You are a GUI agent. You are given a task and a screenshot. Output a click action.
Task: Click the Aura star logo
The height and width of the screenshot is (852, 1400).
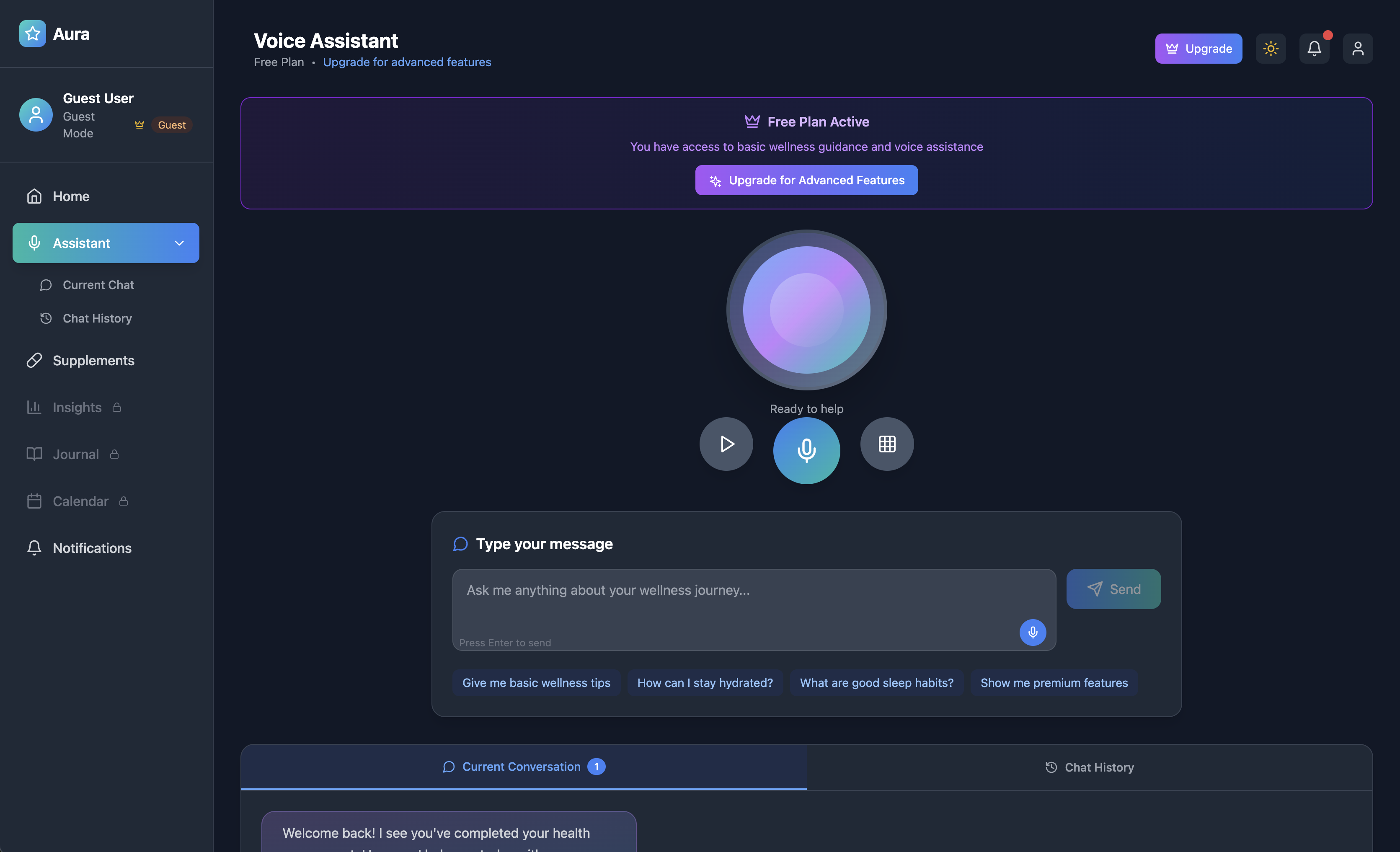pos(32,34)
